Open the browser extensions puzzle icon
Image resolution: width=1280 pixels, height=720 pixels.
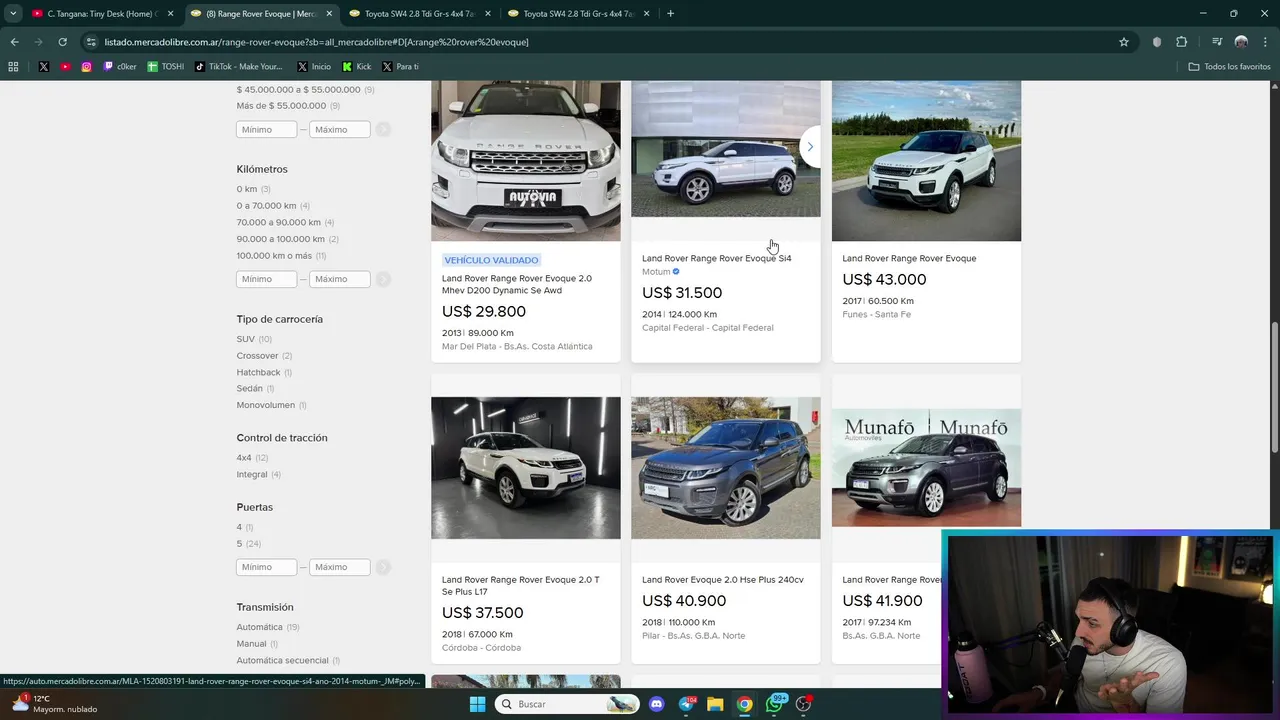(x=1181, y=42)
